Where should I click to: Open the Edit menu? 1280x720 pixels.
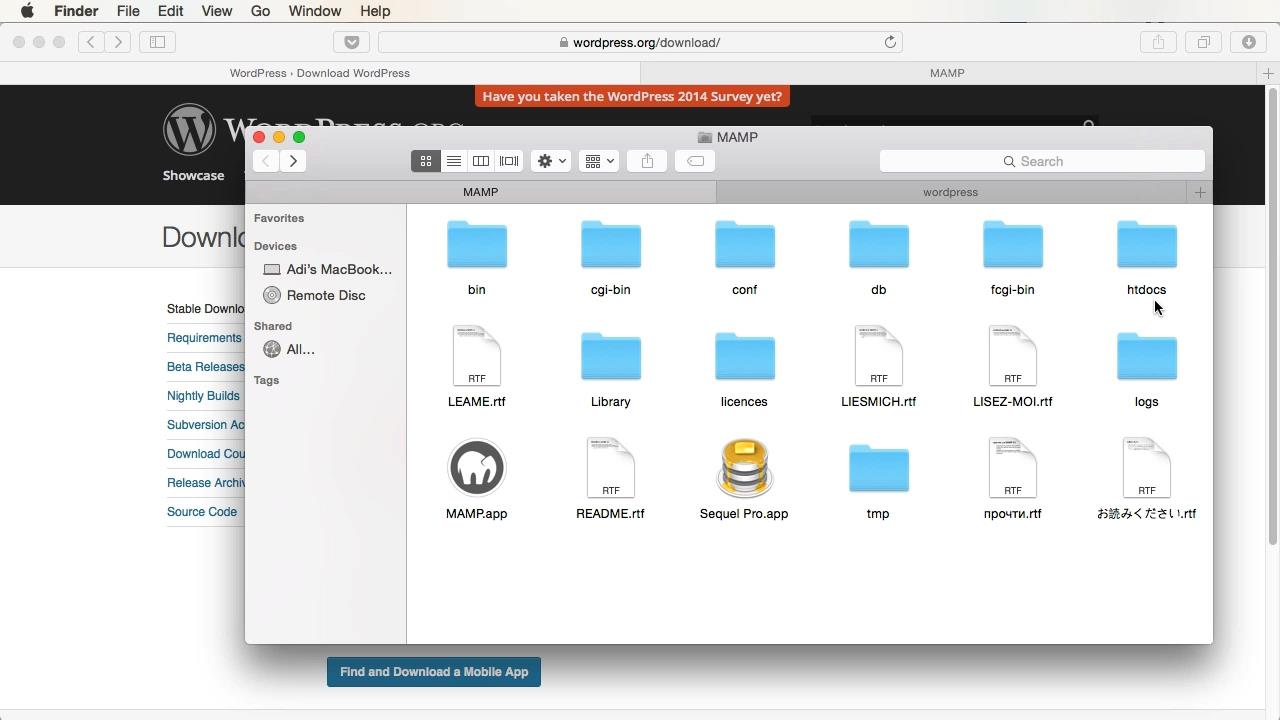170,11
